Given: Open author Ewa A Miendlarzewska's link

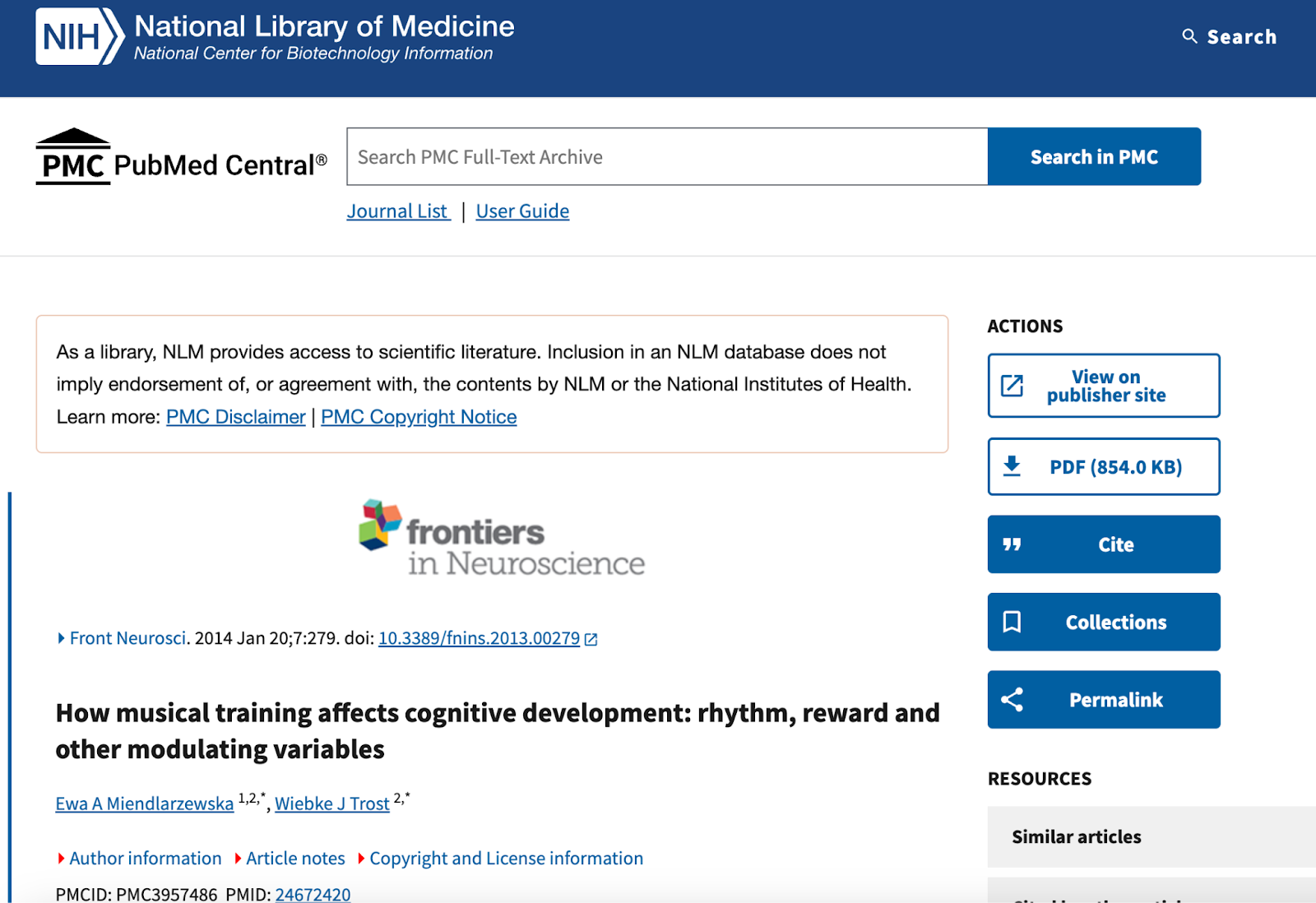Looking at the screenshot, I should point(145,804).
